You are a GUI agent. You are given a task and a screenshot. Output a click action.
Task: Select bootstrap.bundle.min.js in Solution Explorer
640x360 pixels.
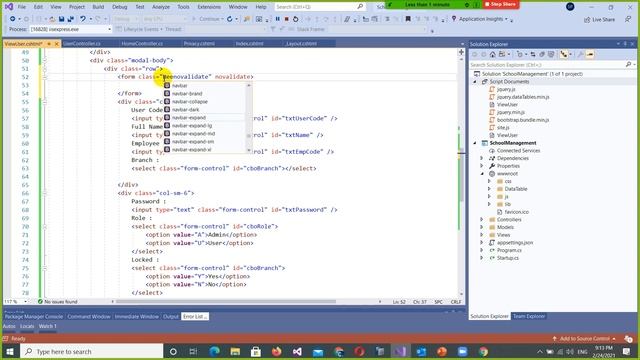tap(523, 120)
